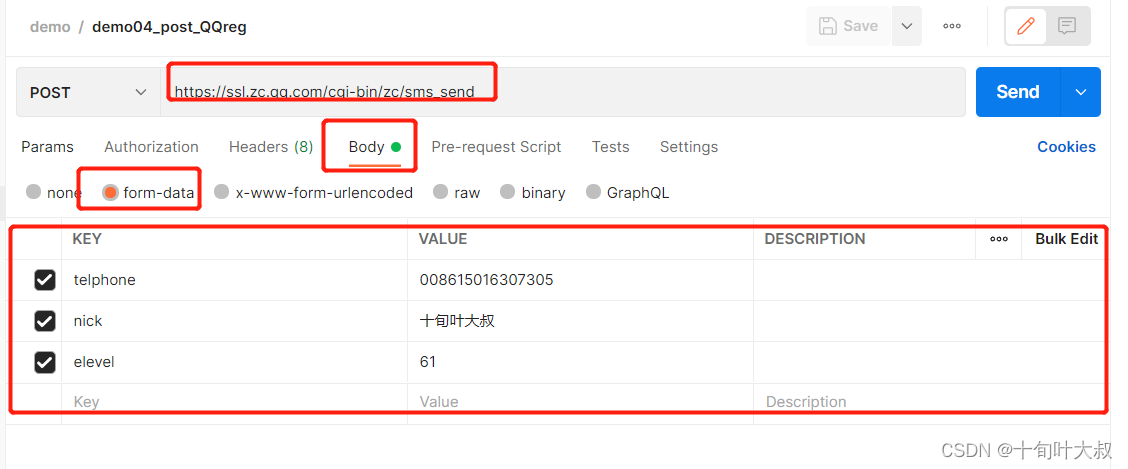Uncheck the elevel row checkbox

45,362
